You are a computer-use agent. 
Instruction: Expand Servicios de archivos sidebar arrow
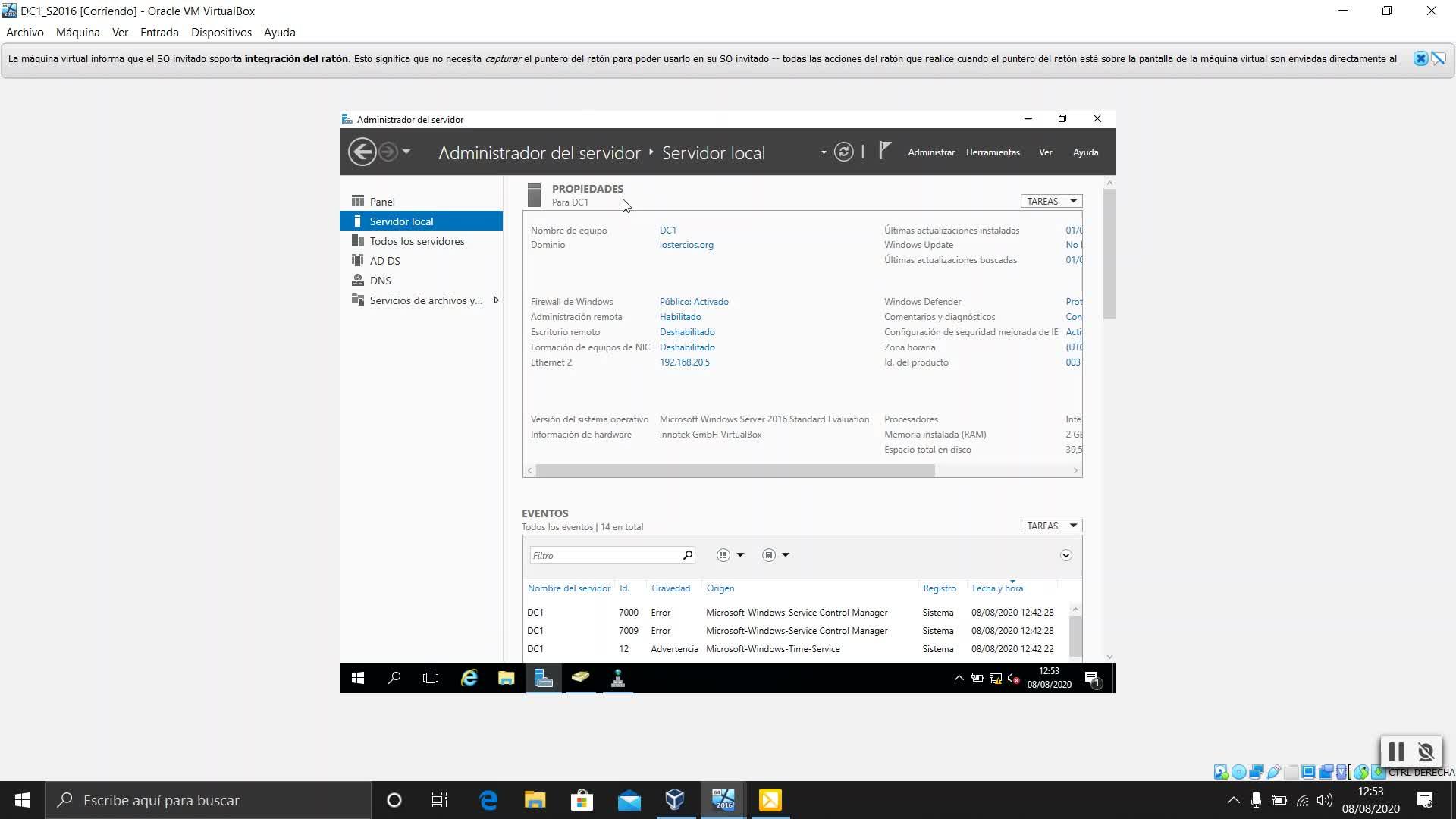(x=496, y=300)
